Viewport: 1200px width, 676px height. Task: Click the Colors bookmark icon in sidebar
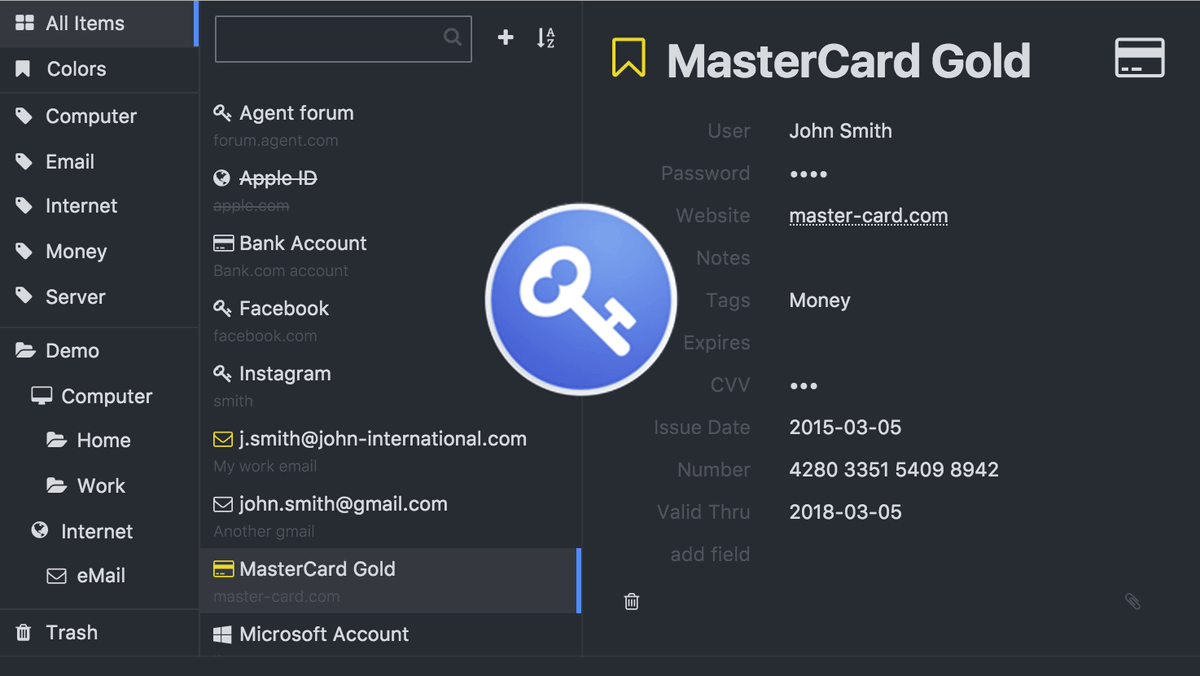tap(23, 68)
